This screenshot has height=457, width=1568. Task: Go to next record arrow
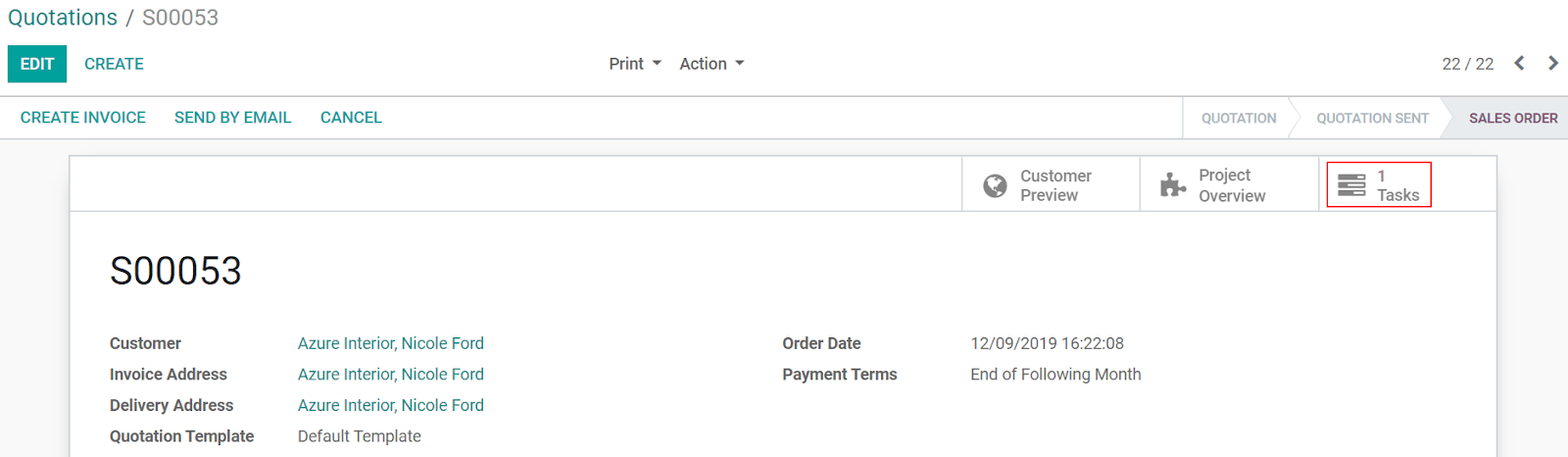tap(1553, 63)
